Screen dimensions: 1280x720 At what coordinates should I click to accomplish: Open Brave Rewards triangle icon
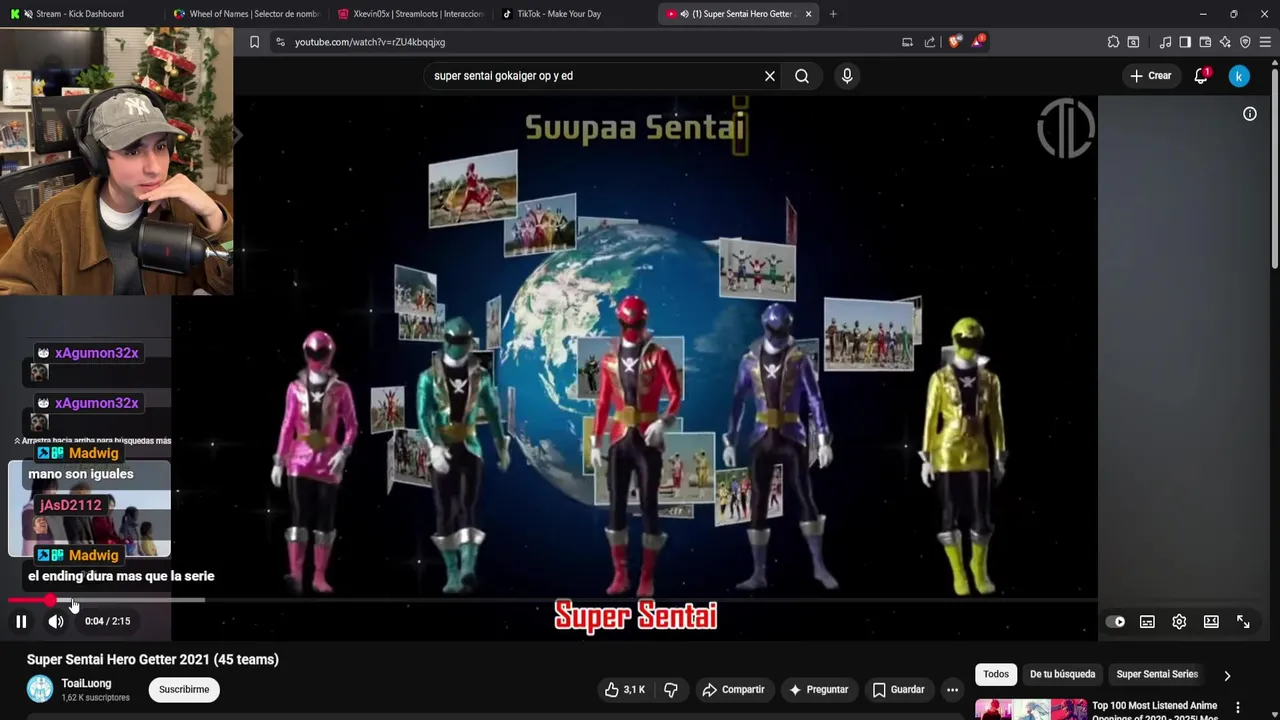[978, 42]
